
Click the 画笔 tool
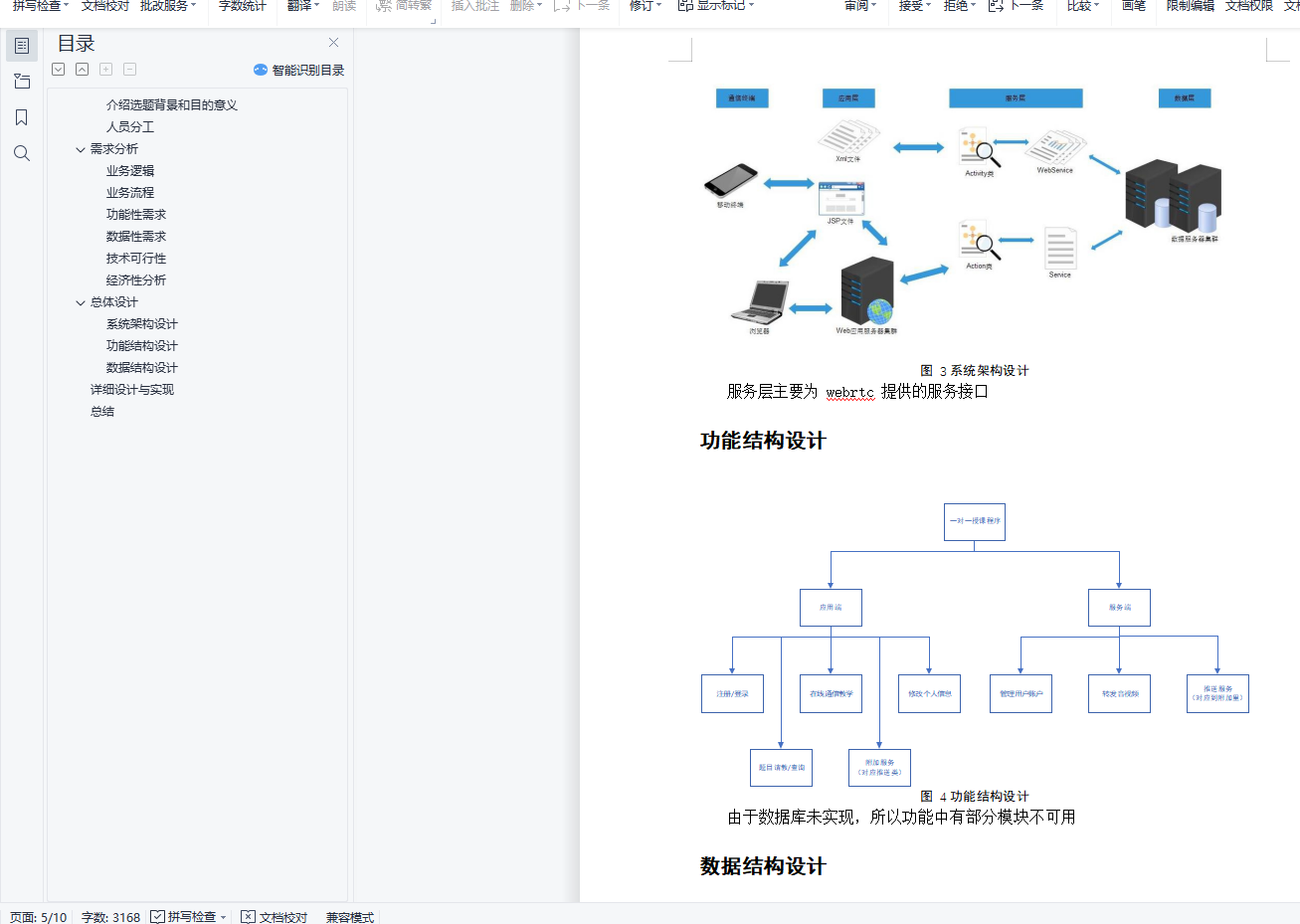[x=1134, y=6]
